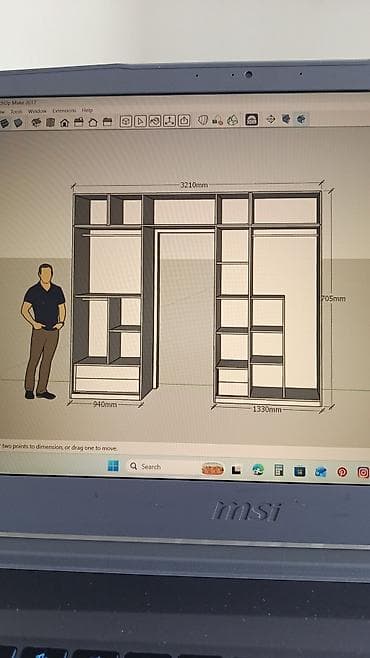Click the boxed up-arrow share icon
Image resolution: width=370 pixels, height=658 pixels.
[184, 120]
